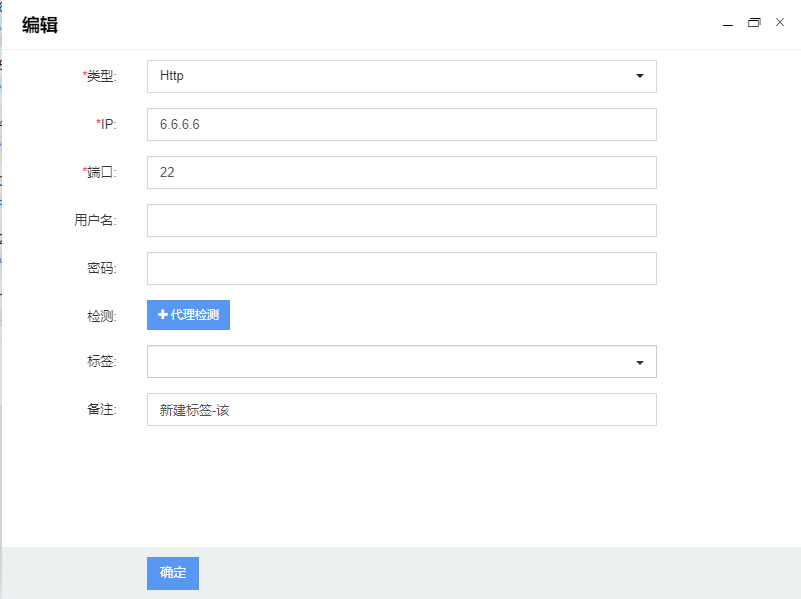Select the empty 密码 input box
Screen dimensions: 801x599
pyautogui.click(x=402, y=269)
